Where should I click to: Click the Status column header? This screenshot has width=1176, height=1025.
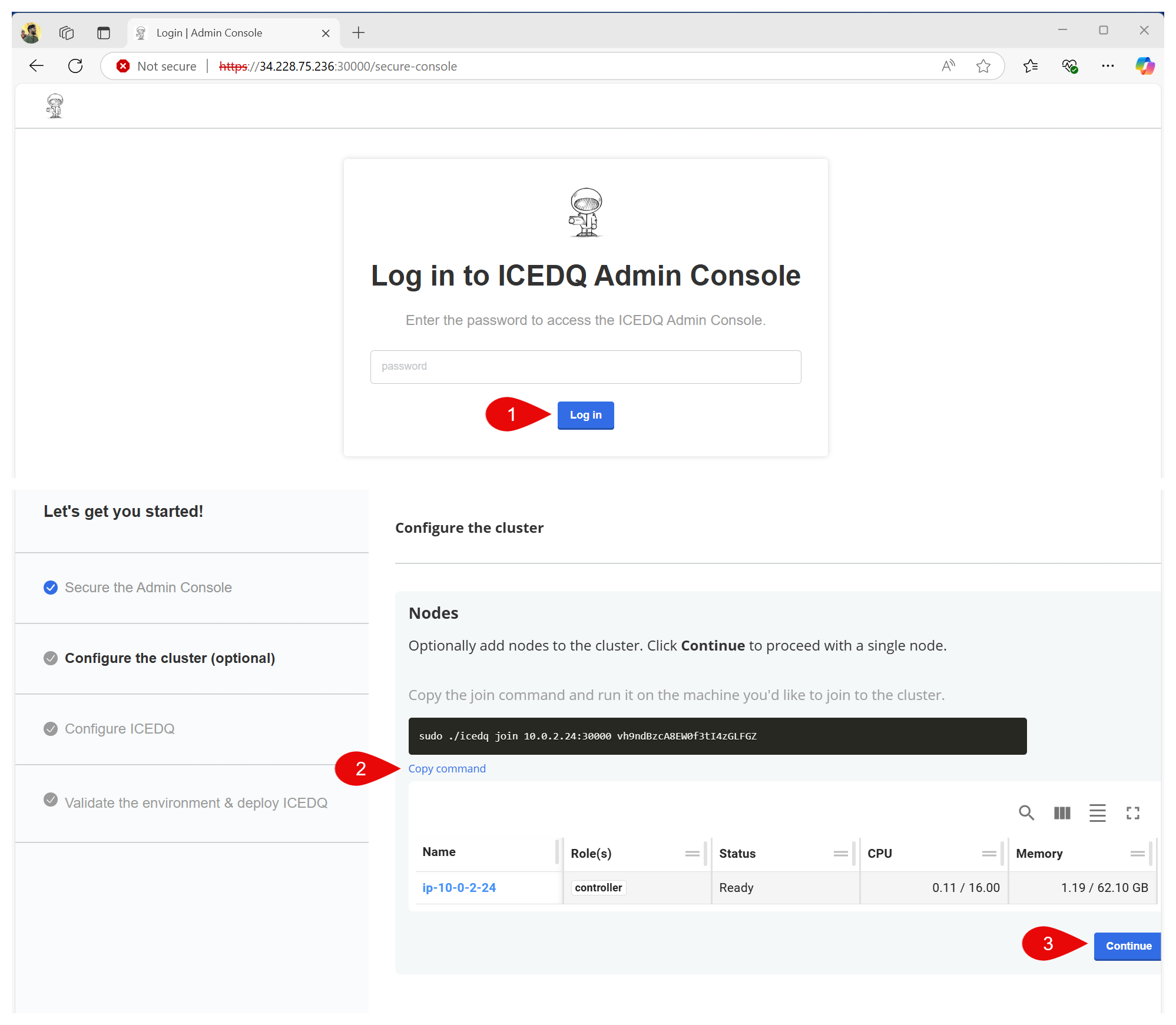tap(737, 854)
